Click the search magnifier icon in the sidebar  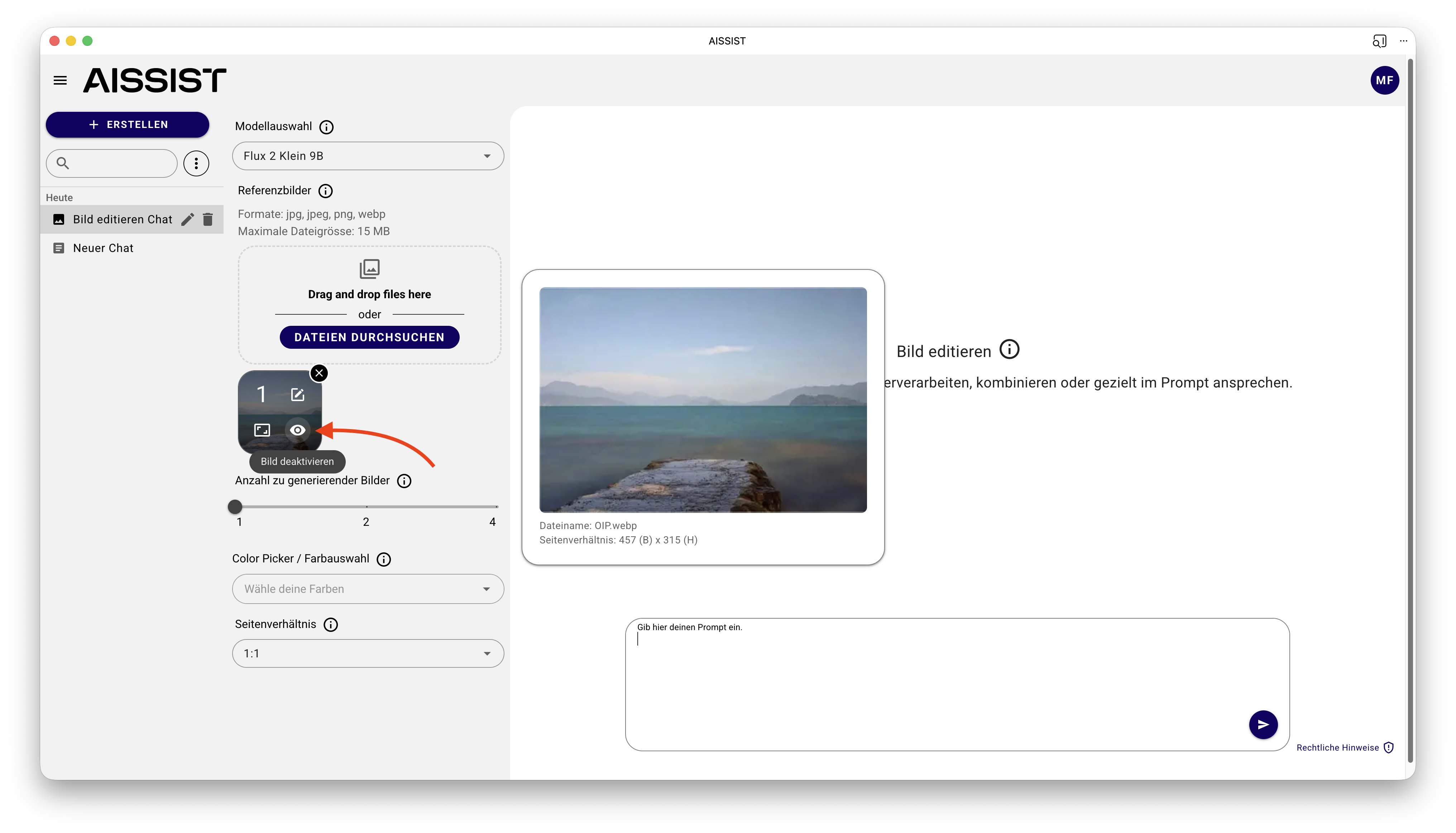point(63,163)
